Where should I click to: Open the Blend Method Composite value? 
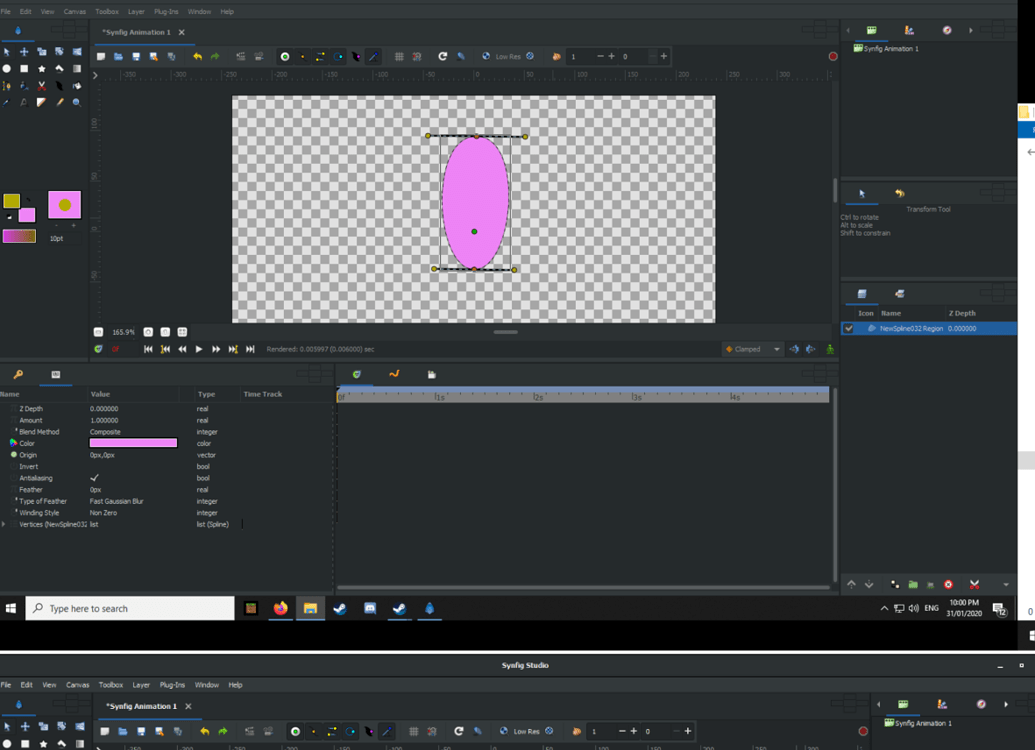pos(105,432)
